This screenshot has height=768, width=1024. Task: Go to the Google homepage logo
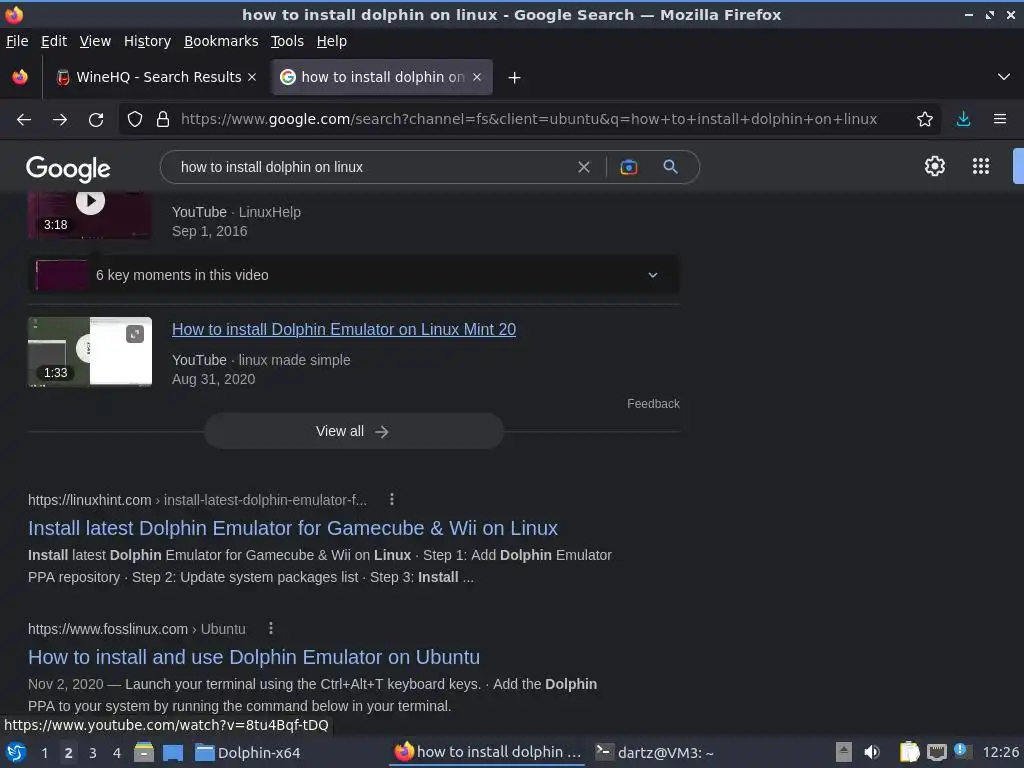point(69,168)
